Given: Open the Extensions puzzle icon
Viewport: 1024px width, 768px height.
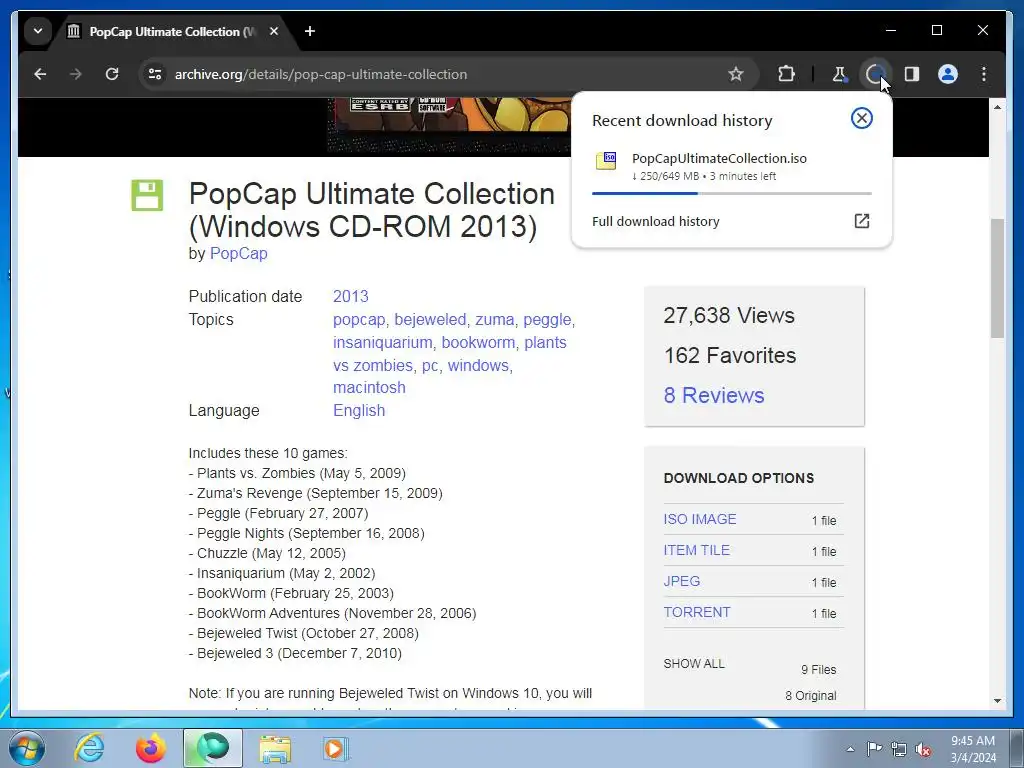Looking at the screenshot, I should point(786,74).
